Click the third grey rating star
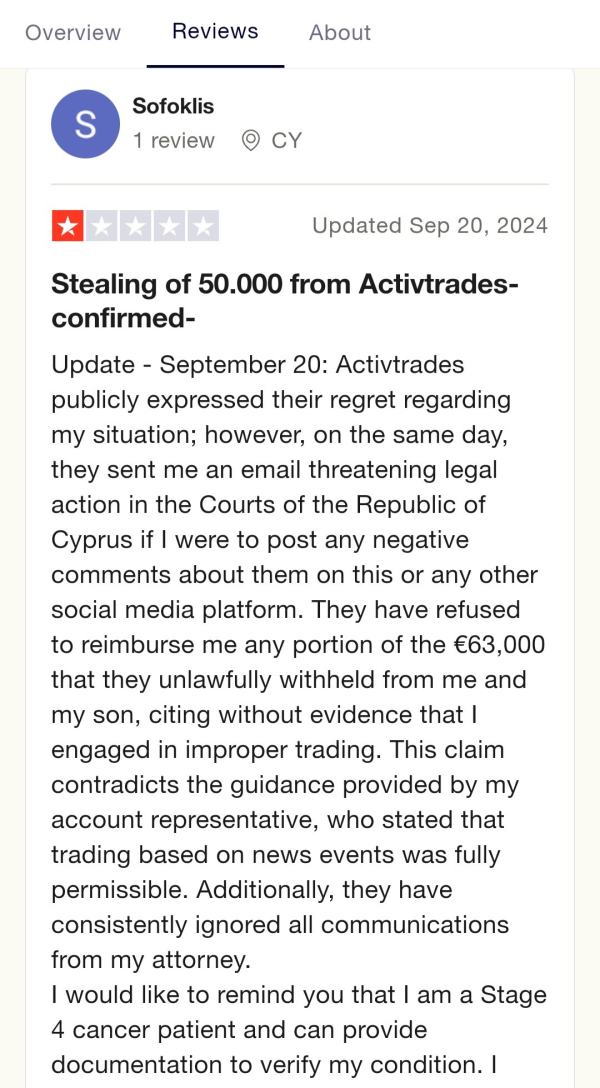The width and height of the screenshot is (600, 1088). [135, 226]
